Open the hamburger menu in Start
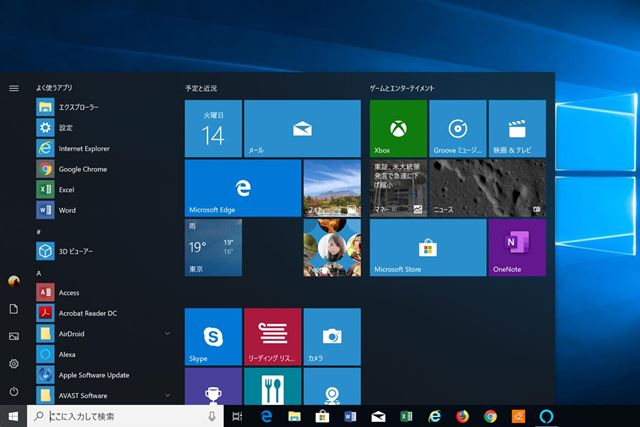This screenshot has width=640, height=427. pyautogui.click(x=14, y=88)
